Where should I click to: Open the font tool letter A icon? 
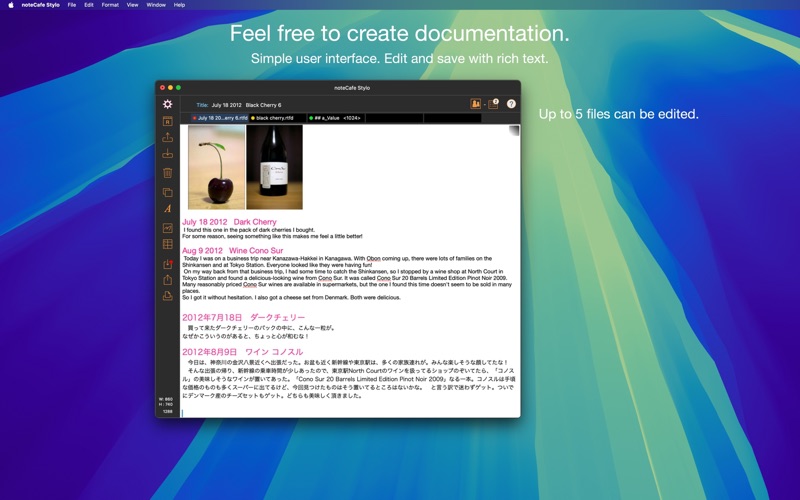[x=167, y=209]
